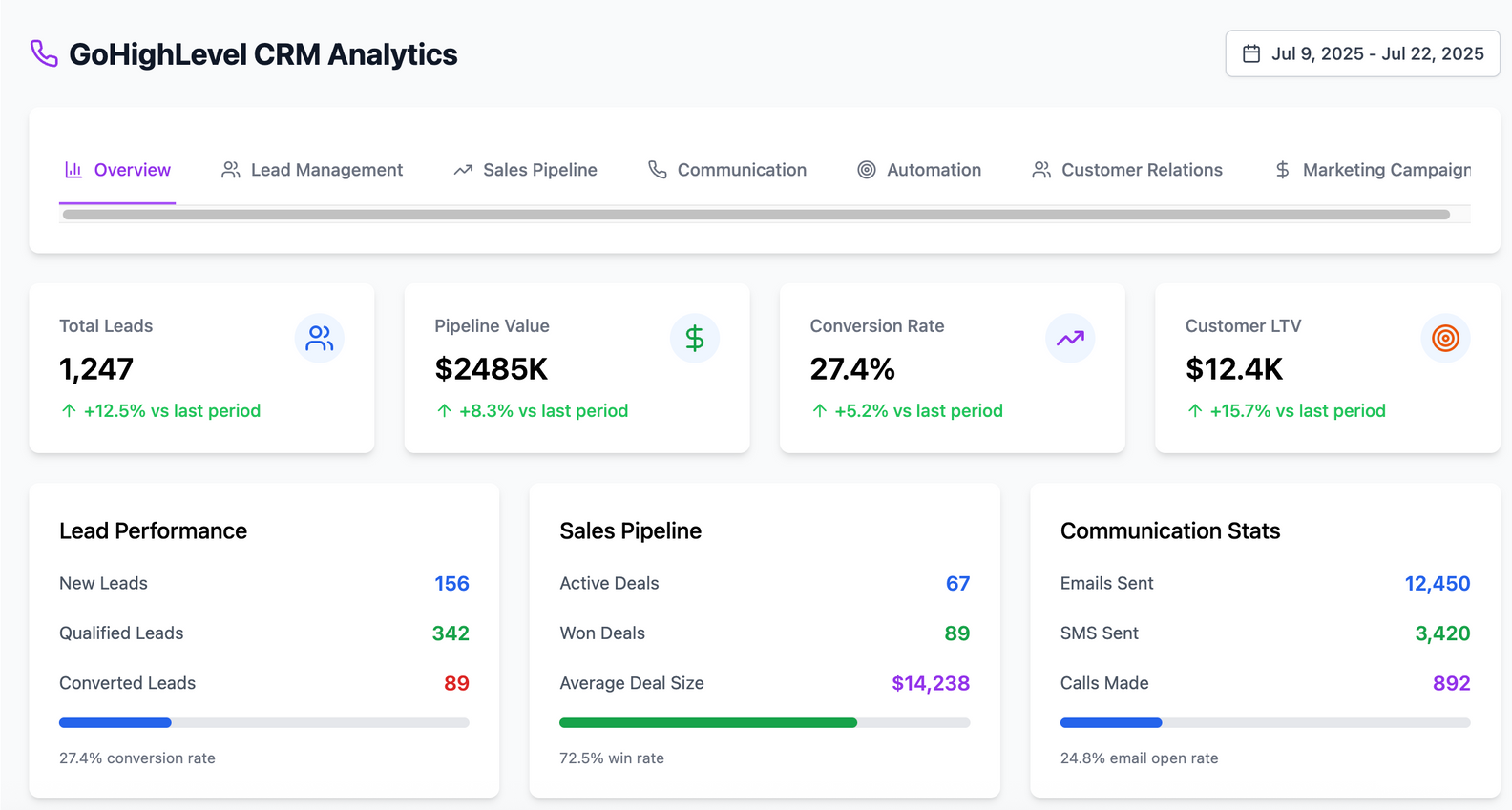Click the 24.8% email open rate caption
Image resolution: width=1512 pixels, height=810 pixels.
(x=1140, y=758)
